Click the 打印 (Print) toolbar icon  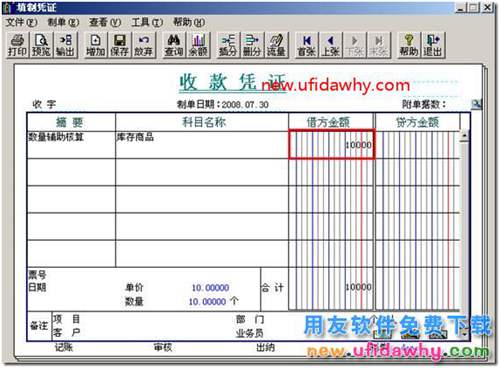coord(17,45)
